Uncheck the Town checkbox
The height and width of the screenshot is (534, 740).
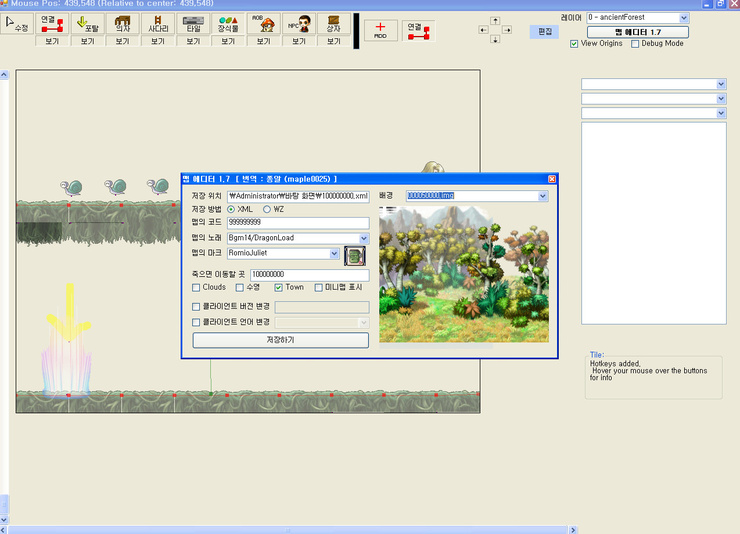278,287
